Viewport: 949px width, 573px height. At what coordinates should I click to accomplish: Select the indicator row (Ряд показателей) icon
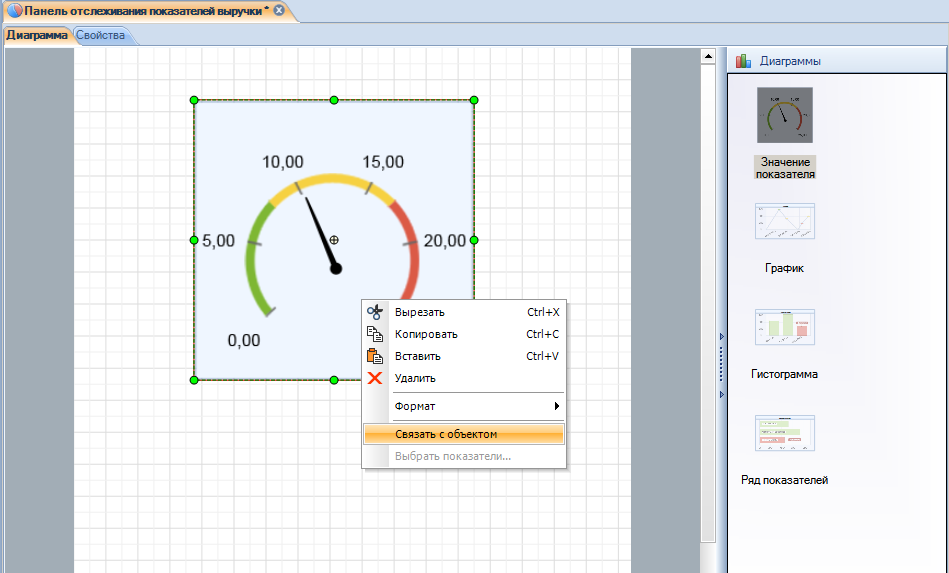tap(785, 433)
